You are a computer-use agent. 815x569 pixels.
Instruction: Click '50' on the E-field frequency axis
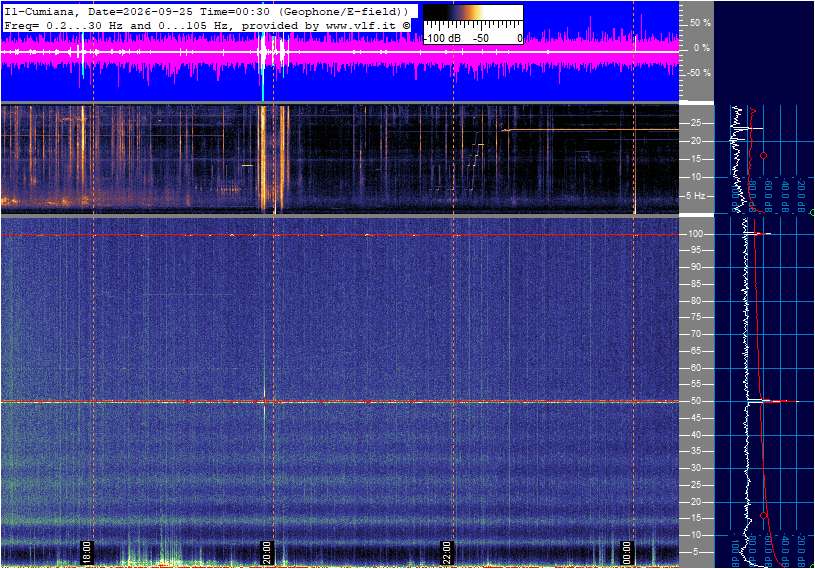click(x=695, y=401)
